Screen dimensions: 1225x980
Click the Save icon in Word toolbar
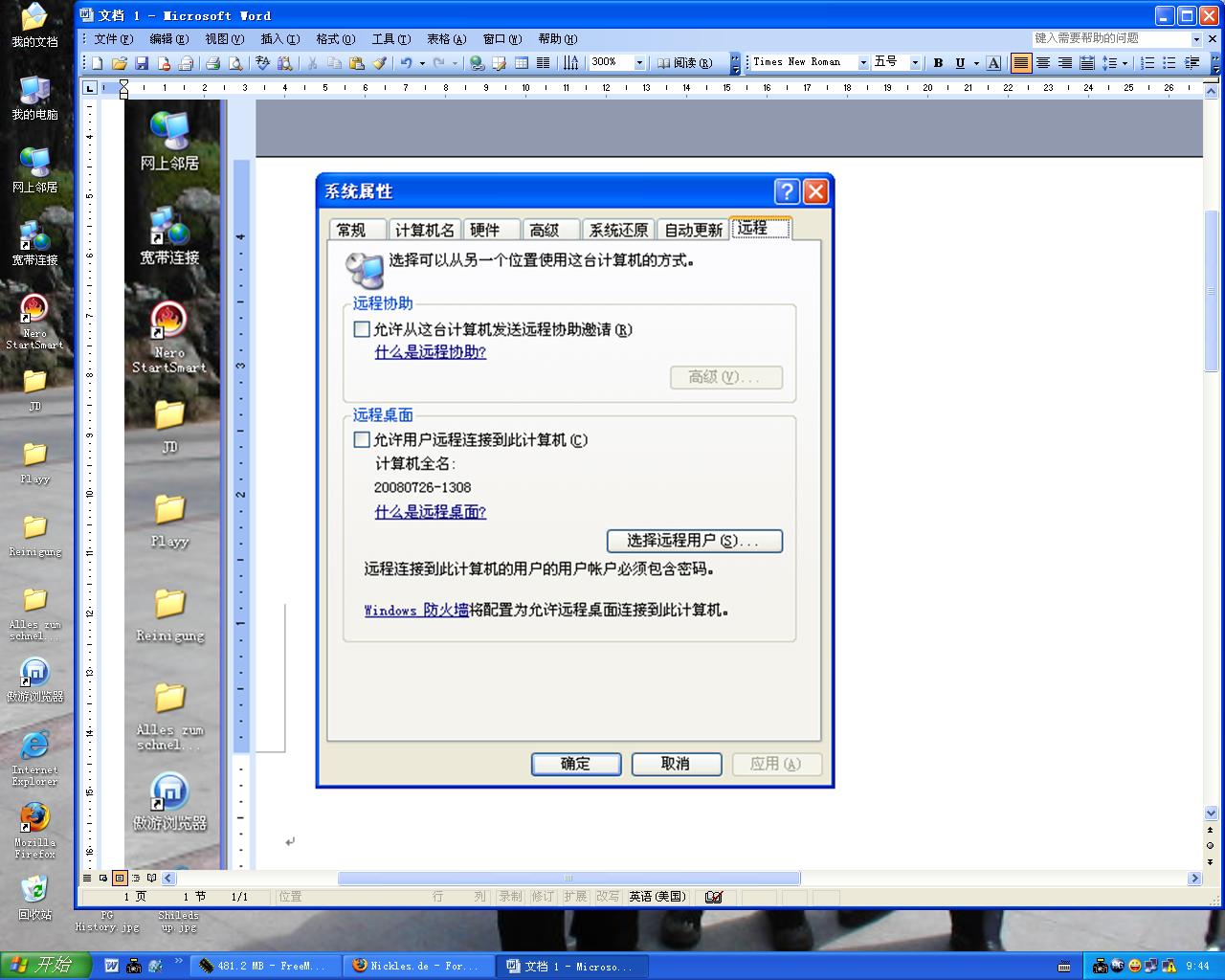(x=142, y=63)
